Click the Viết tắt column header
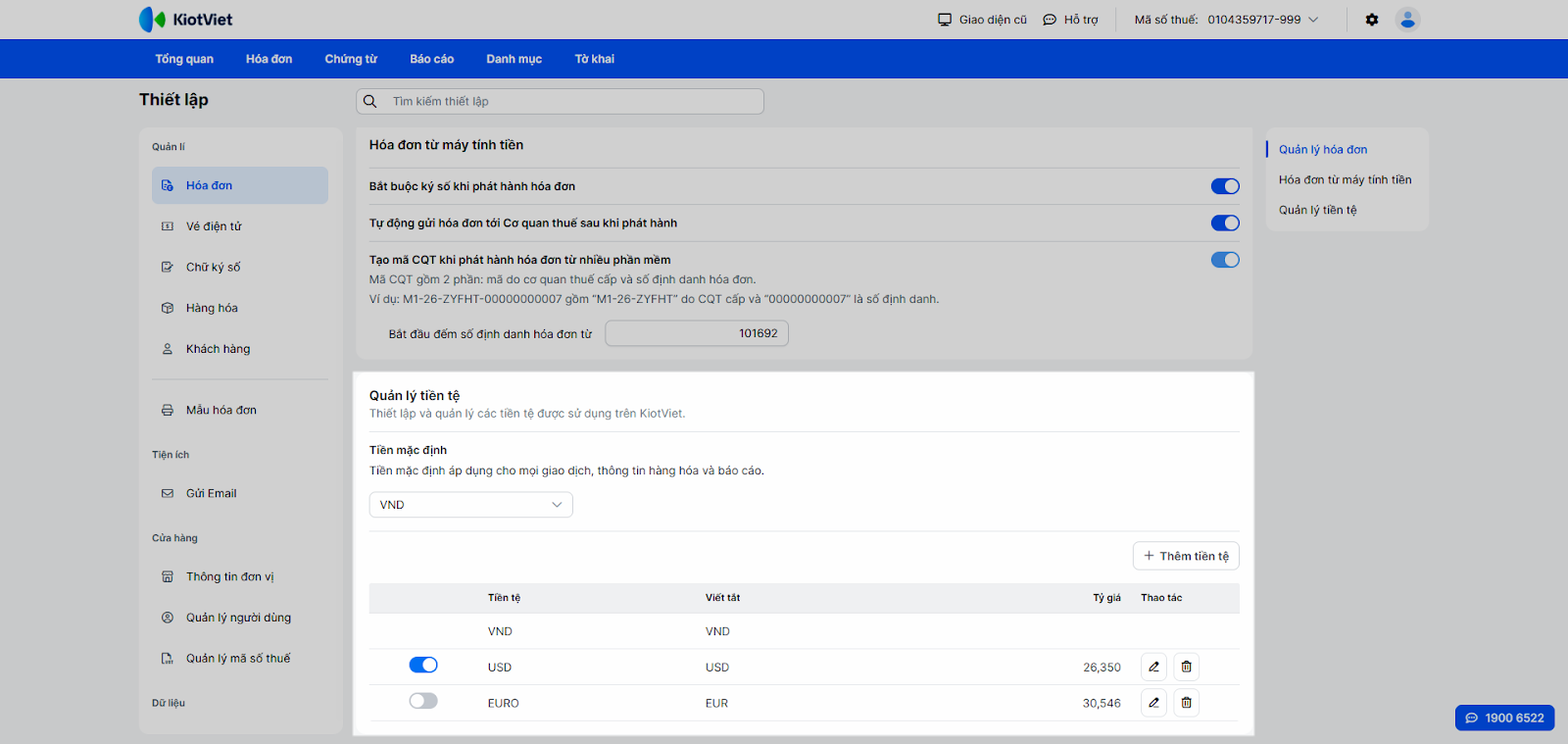1568x744 pixels. tap(723, 598)
